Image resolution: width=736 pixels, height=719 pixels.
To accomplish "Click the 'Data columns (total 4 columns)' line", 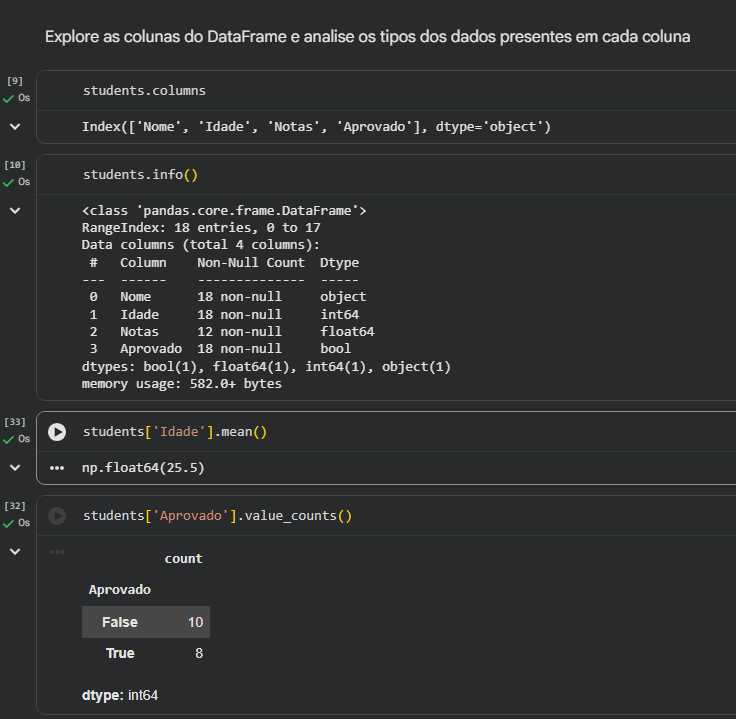I will click(x=200, y=245).
